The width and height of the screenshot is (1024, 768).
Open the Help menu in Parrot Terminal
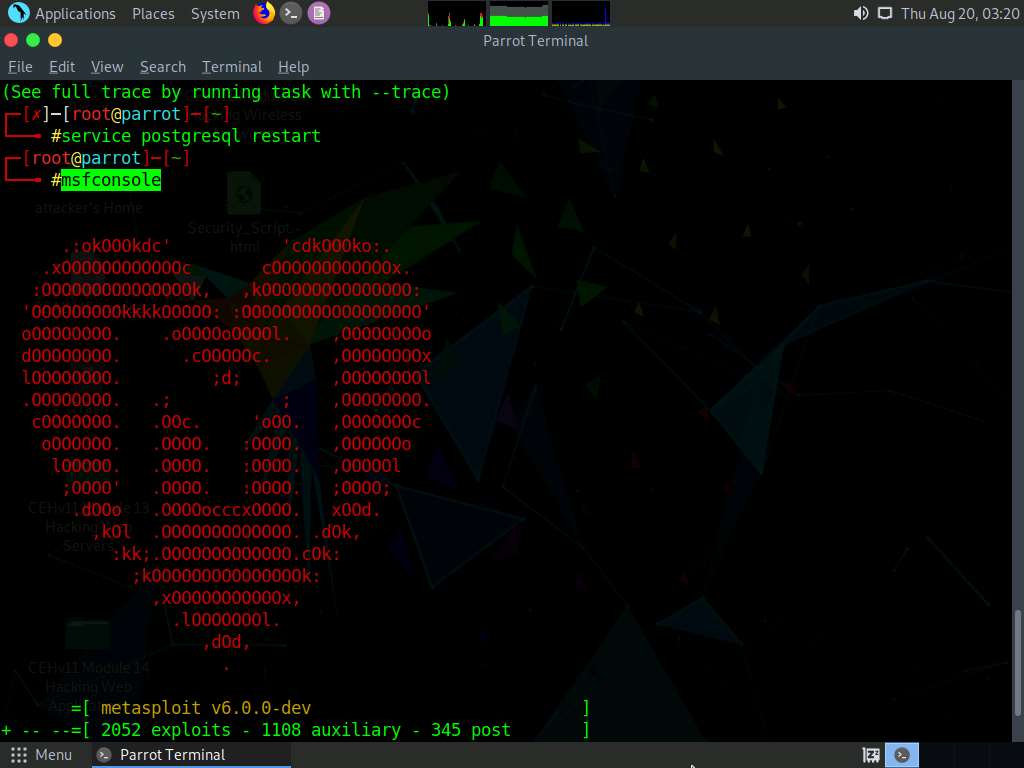click(293, 67)
